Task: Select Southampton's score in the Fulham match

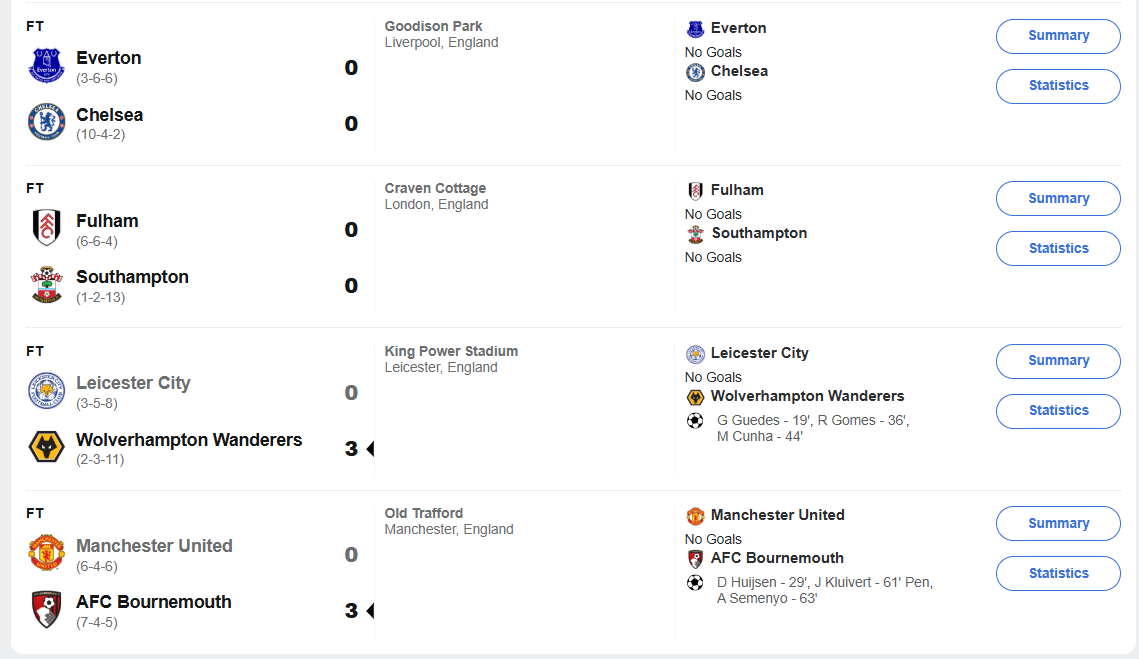Action: (351, 286)
